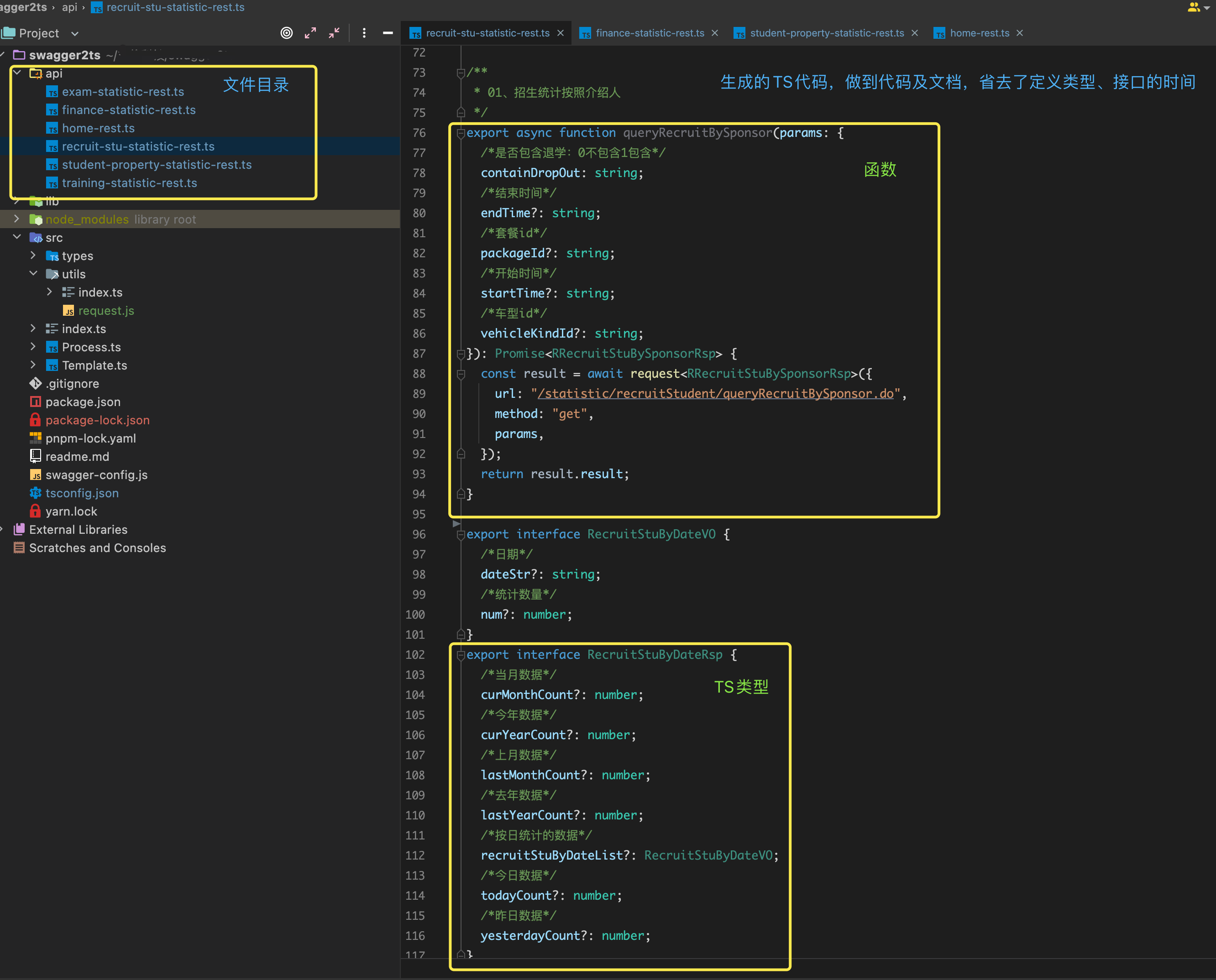This screenshot has width=1216, height=980.
Task: Click the Collapse All icon in Project panel
Action: (x=335, y=33)
